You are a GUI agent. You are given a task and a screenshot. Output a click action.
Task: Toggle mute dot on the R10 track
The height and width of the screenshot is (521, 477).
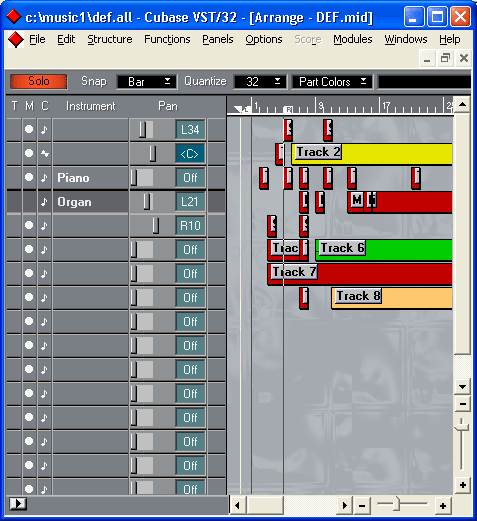click(x=29, y=225)
